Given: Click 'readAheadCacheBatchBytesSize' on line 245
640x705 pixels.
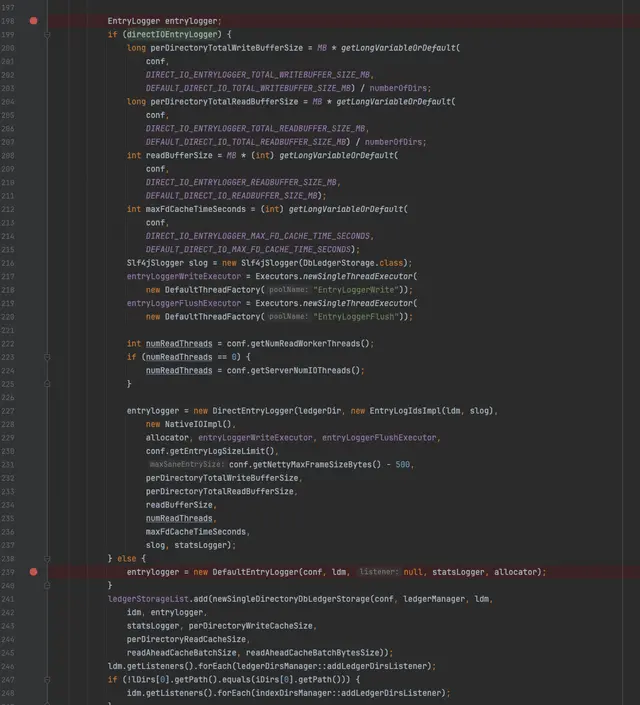Looking at the screenshot, I should pos(313,653).
